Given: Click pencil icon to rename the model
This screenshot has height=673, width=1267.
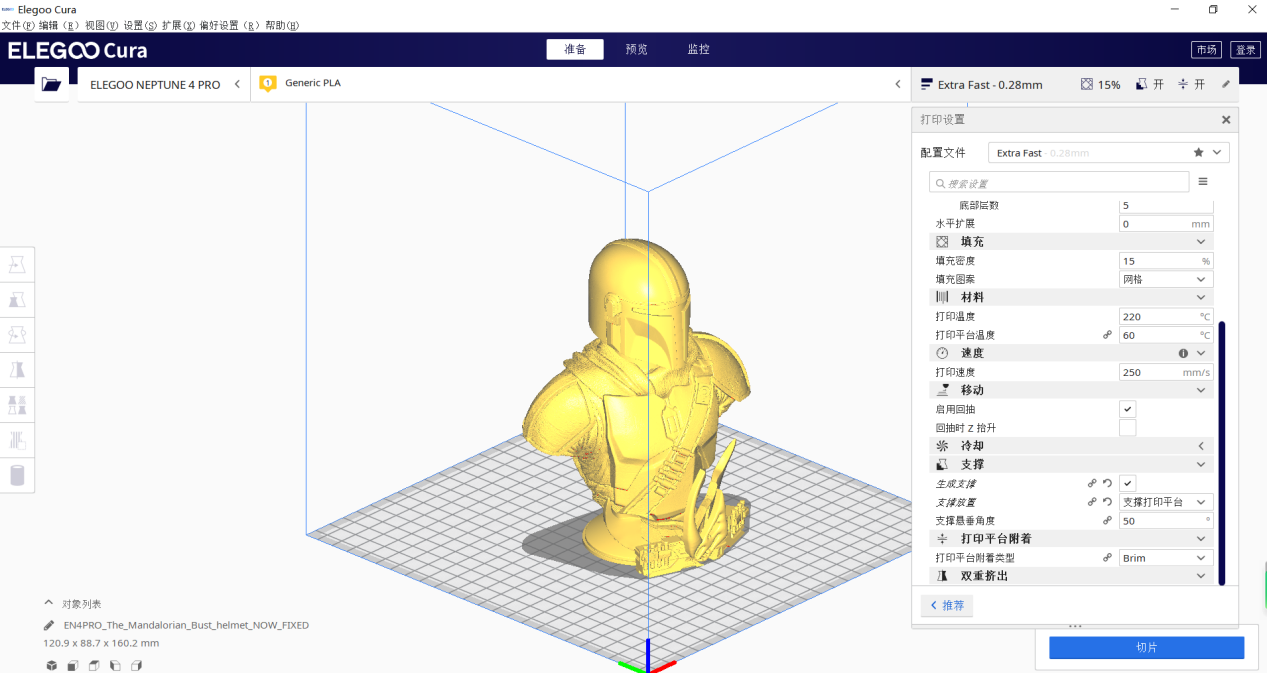Looking at the screenshot, I should click(49, 625).
